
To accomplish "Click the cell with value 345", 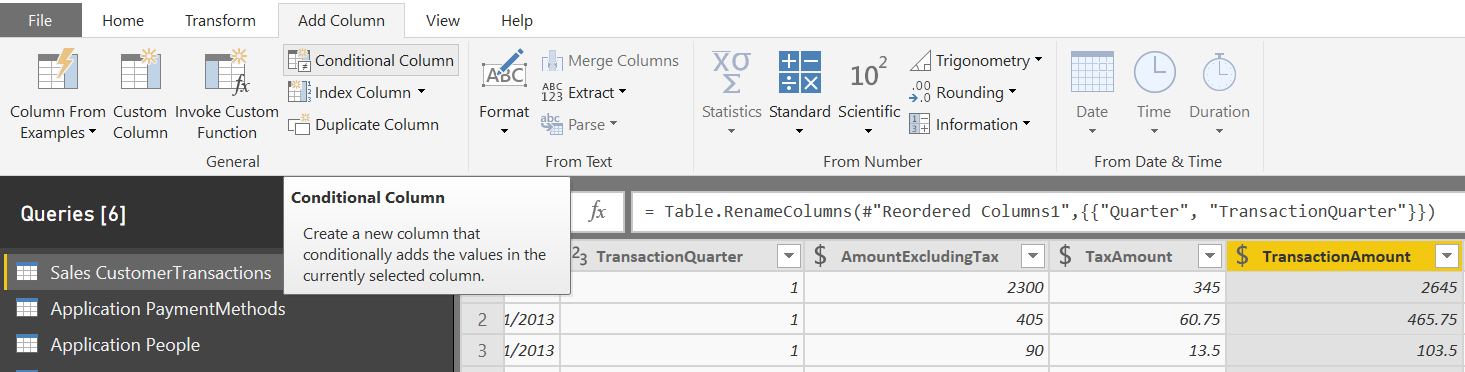I will click(1137, 288).
